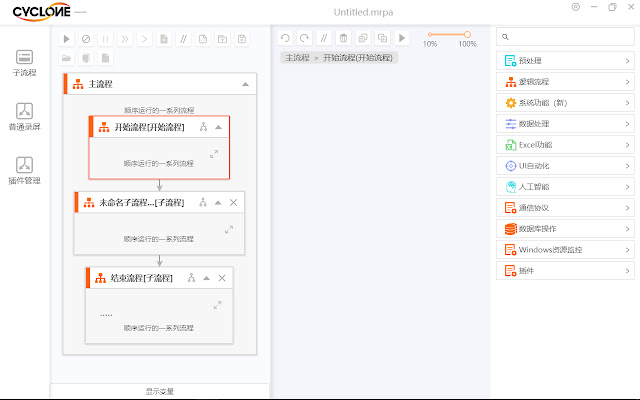640x400 pixels.
Task: Expand the 人工智能 category
Action: pos(565,187)
